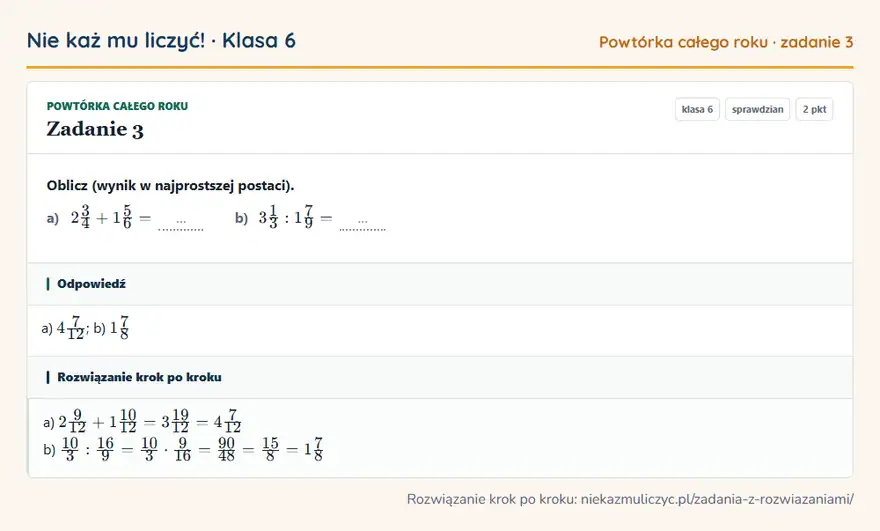Click the 'sprawdzian' tag
This screenshot has height=531, width=880.
point(757,109)
